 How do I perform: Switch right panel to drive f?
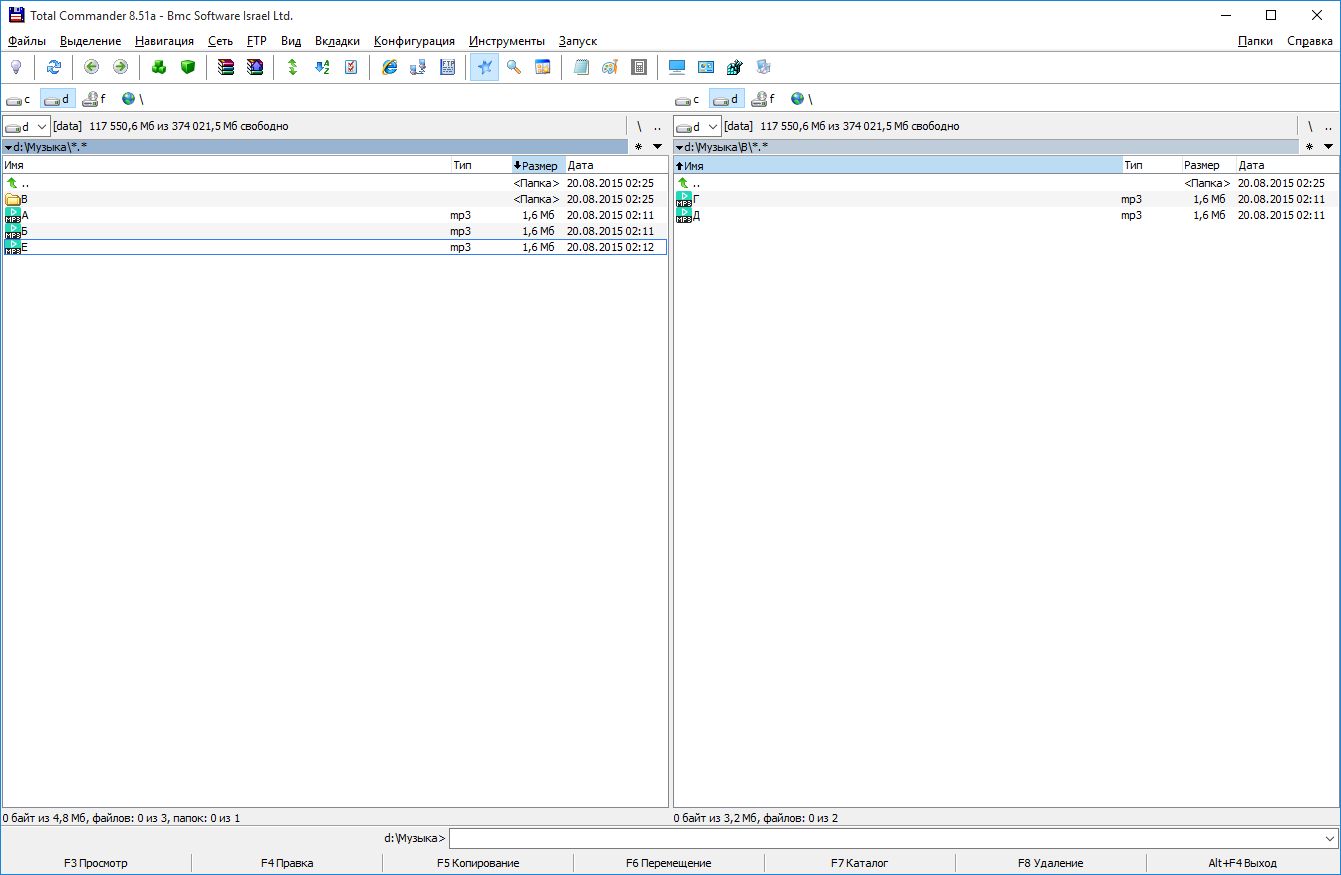pyautogui.click(x=765, y=99)
